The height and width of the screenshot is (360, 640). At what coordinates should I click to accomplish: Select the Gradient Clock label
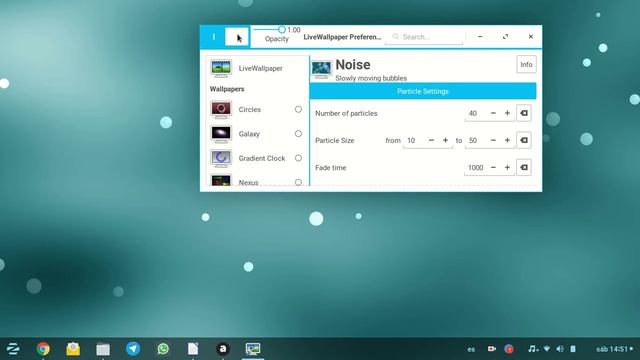point(262,158)
